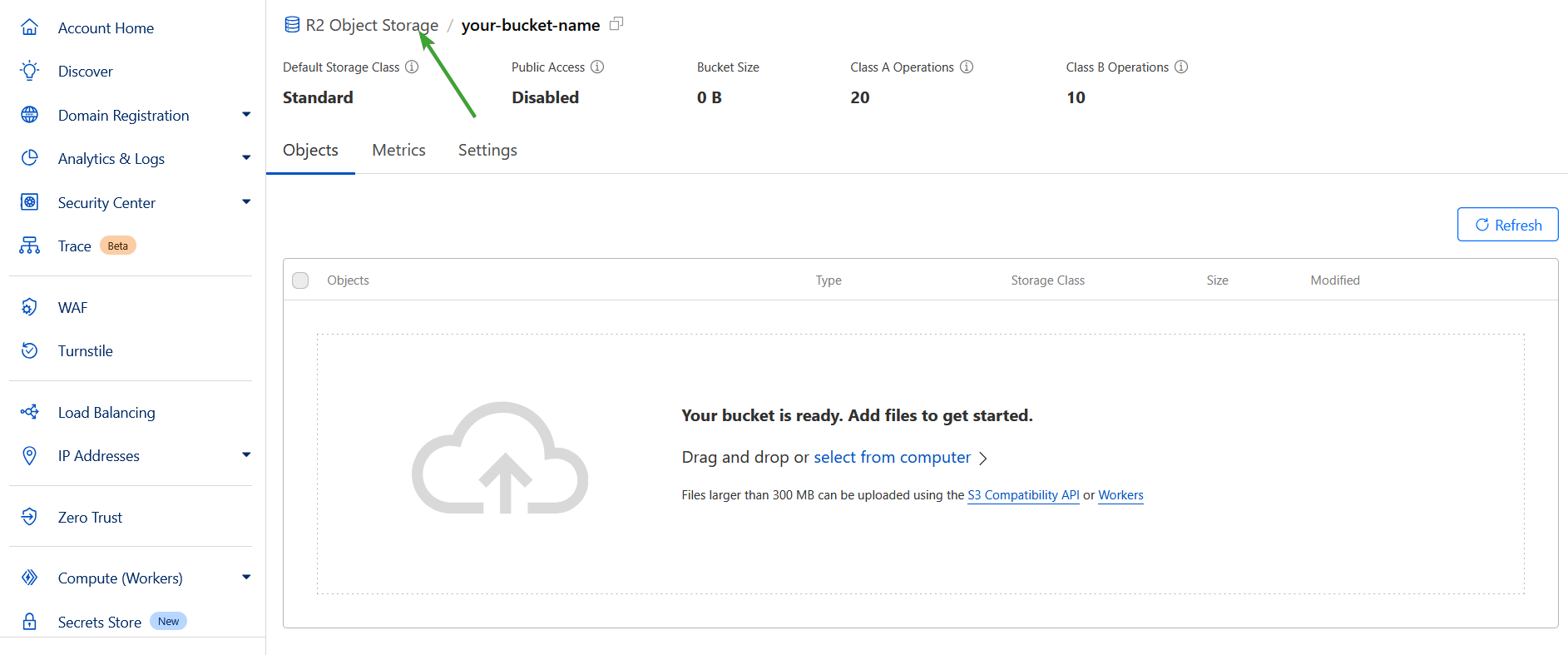Click the Storage Class column header
Image resolution: width=1568 pixels, height=655 pixels.
(x=1047, y=280)
